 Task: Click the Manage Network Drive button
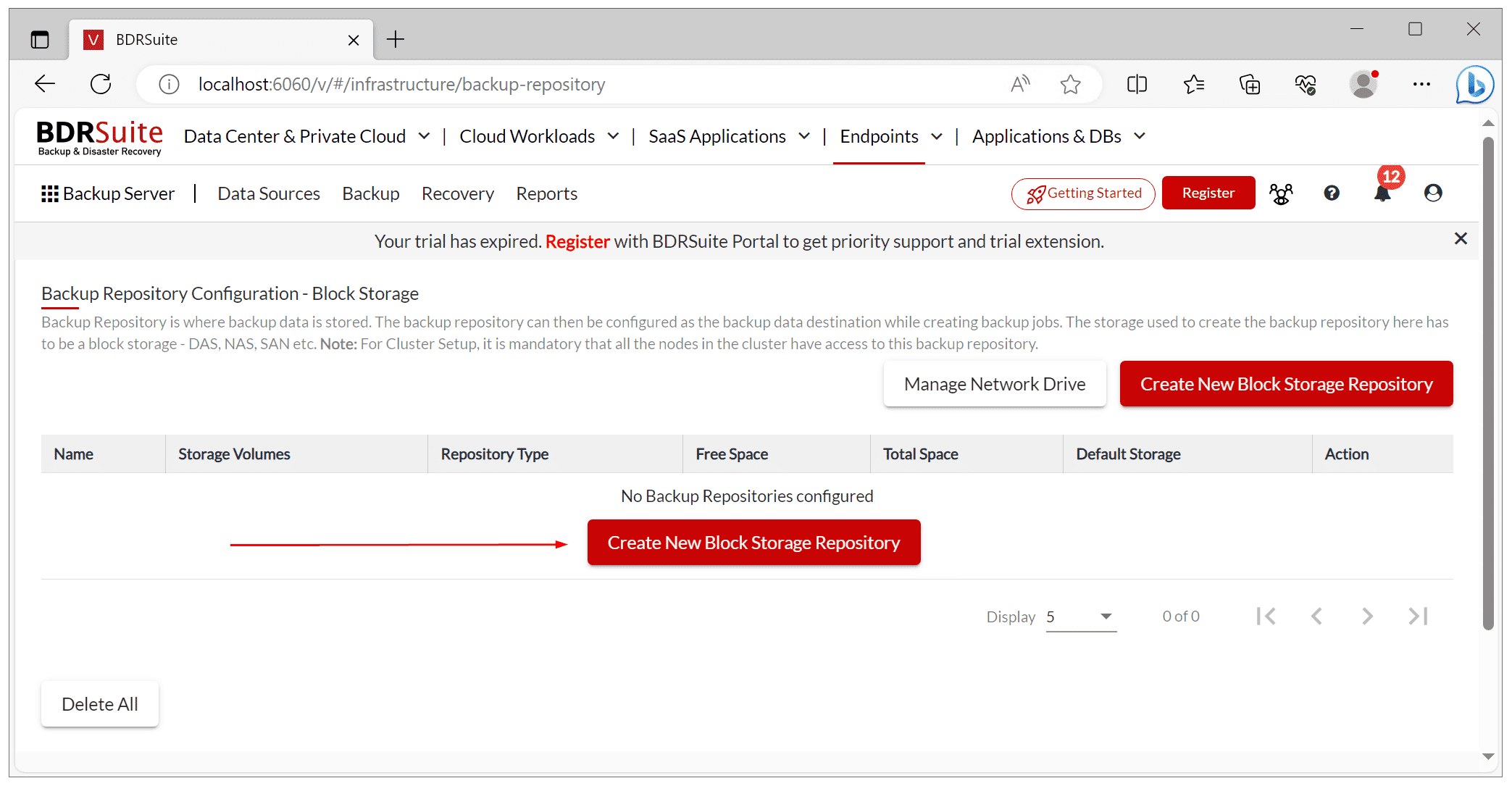[994, 383]
